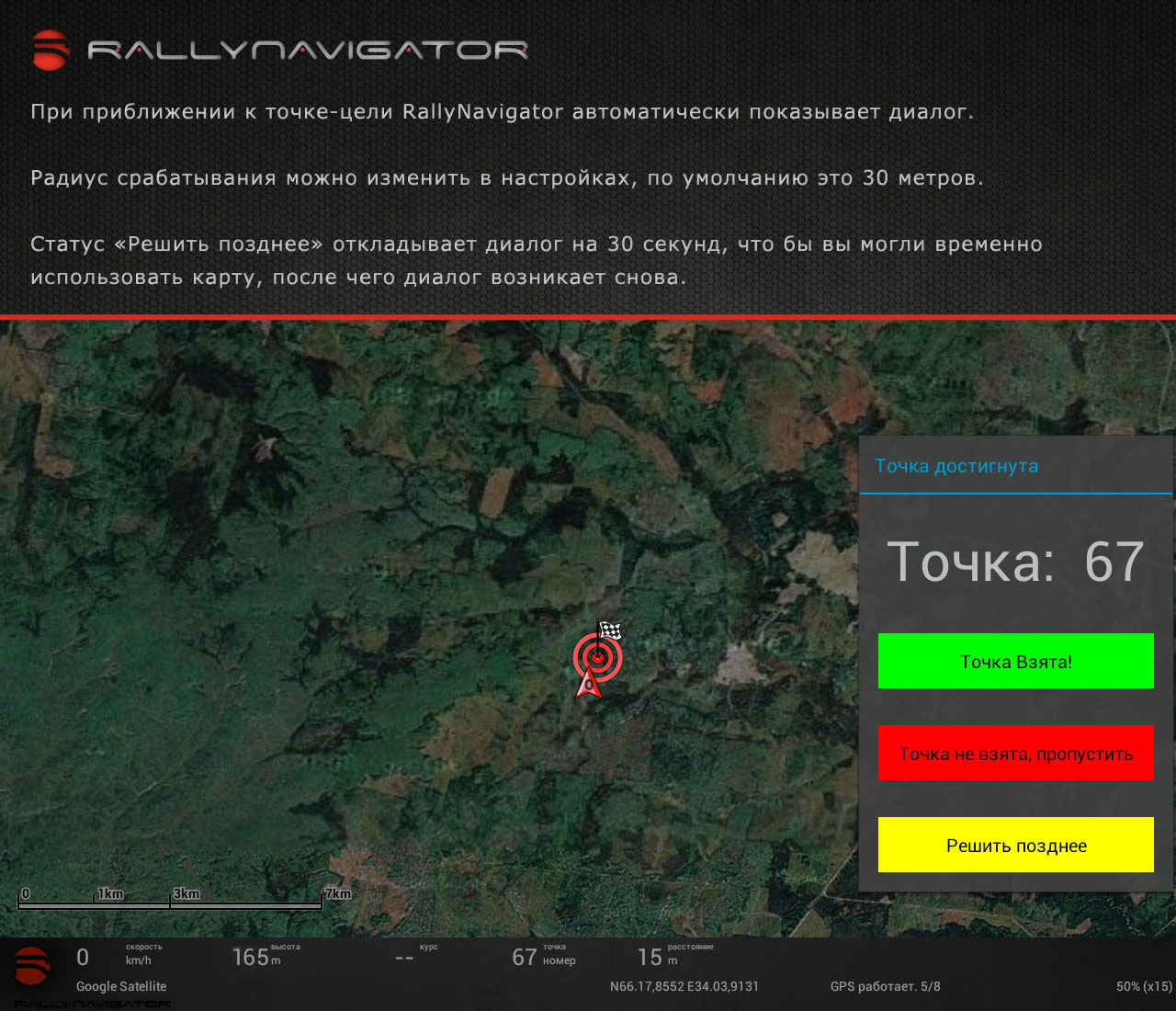Click the red target point marker on map
Screen dimensions: 1176x1011
(597, 657)
